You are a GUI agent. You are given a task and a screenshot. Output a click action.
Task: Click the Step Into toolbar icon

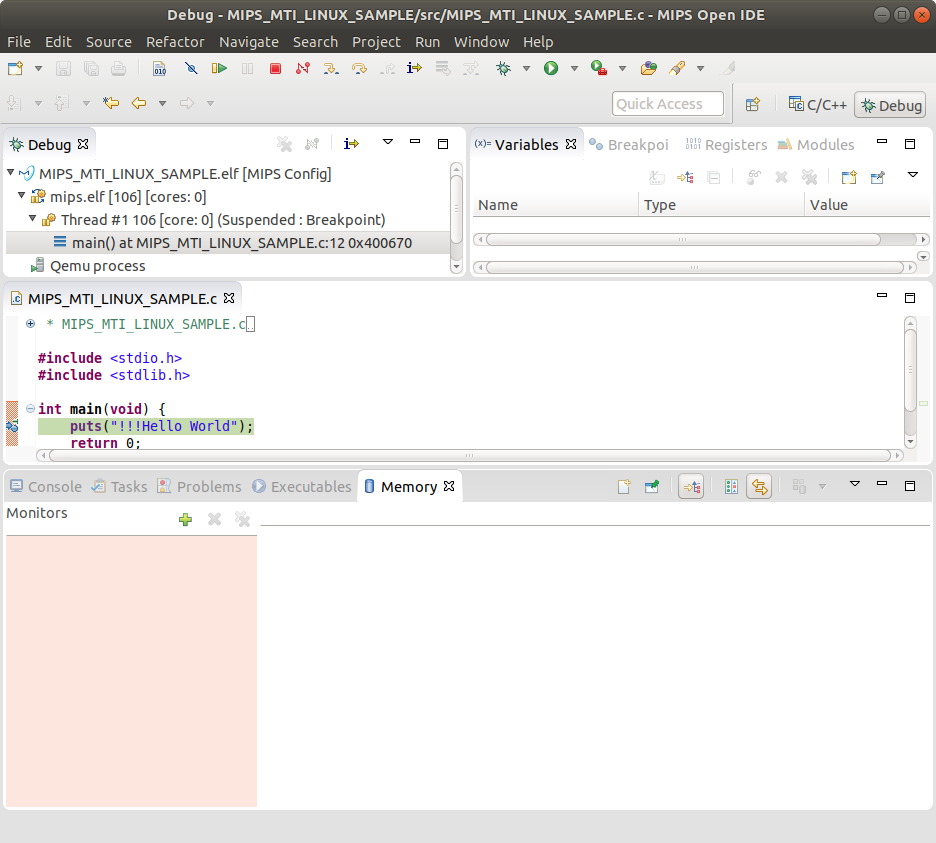pos(331,69)
